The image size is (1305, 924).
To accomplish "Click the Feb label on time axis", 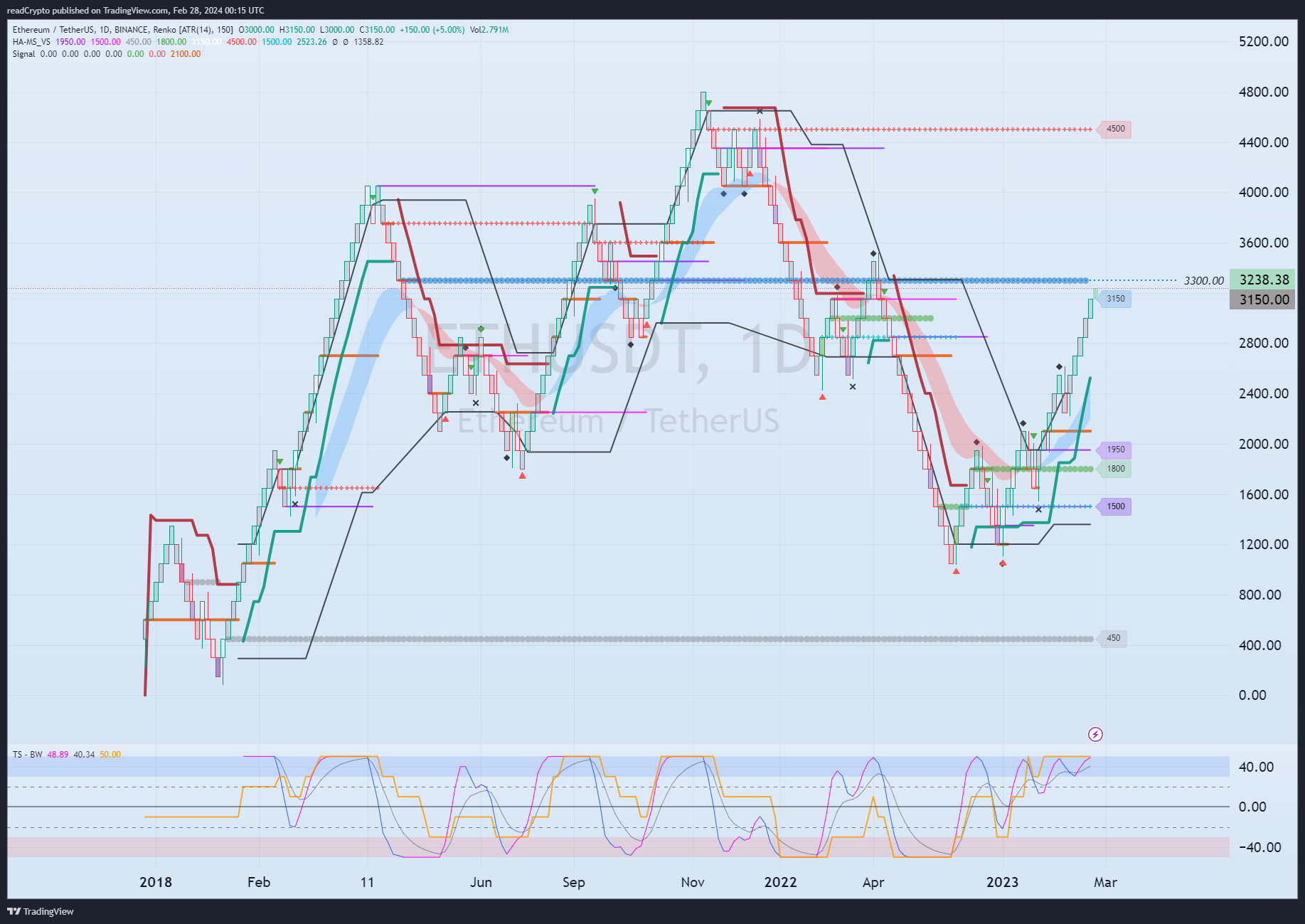I will tap(259, 882).
